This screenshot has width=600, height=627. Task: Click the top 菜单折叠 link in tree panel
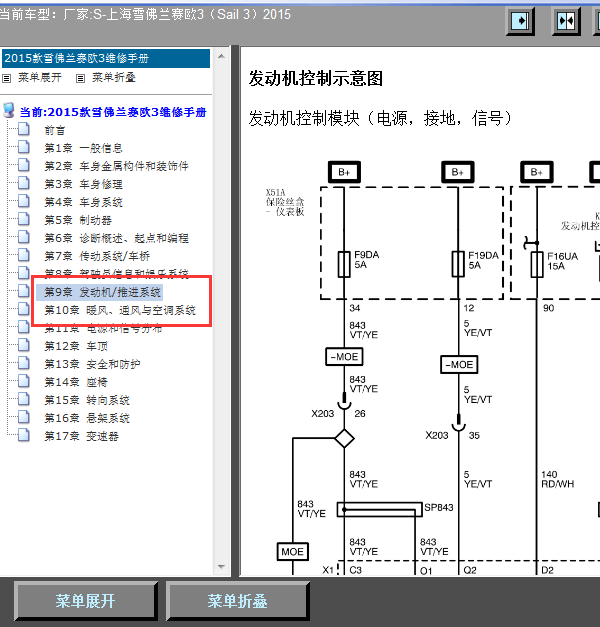click(114, 78)
